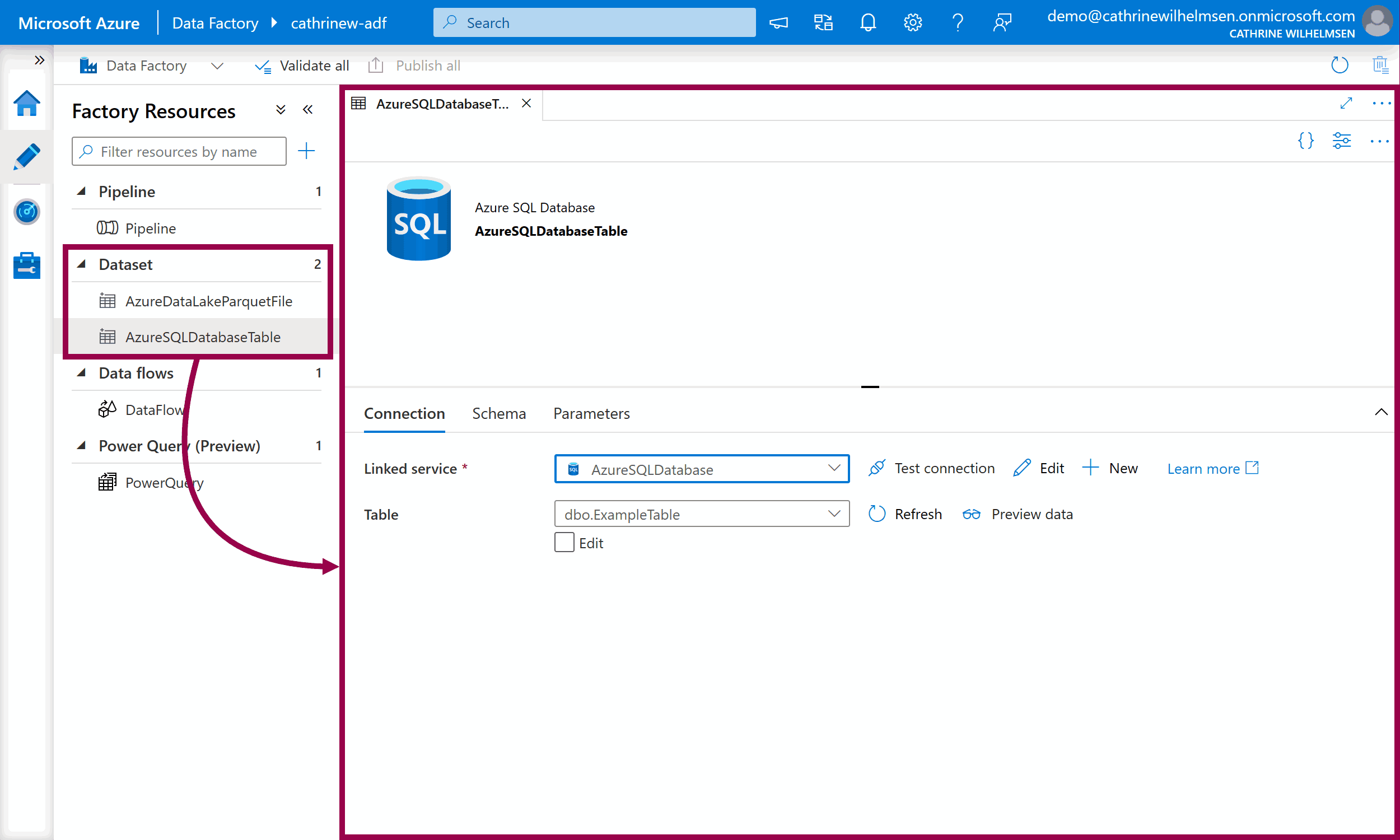Click Test connection button
The height and width of the screenshot is (840, 1400).
click(931, 468)
